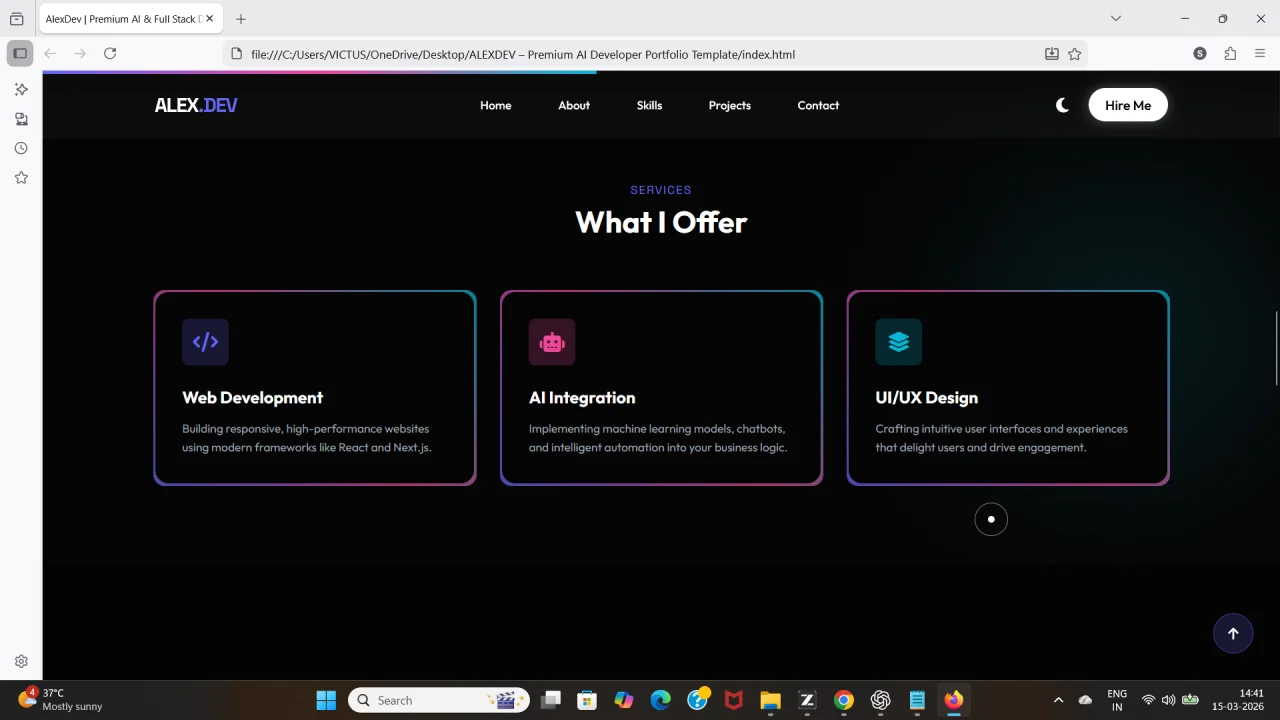1280x720 pixels.
Task: Click the What I Offer heading
Action: 661,222
